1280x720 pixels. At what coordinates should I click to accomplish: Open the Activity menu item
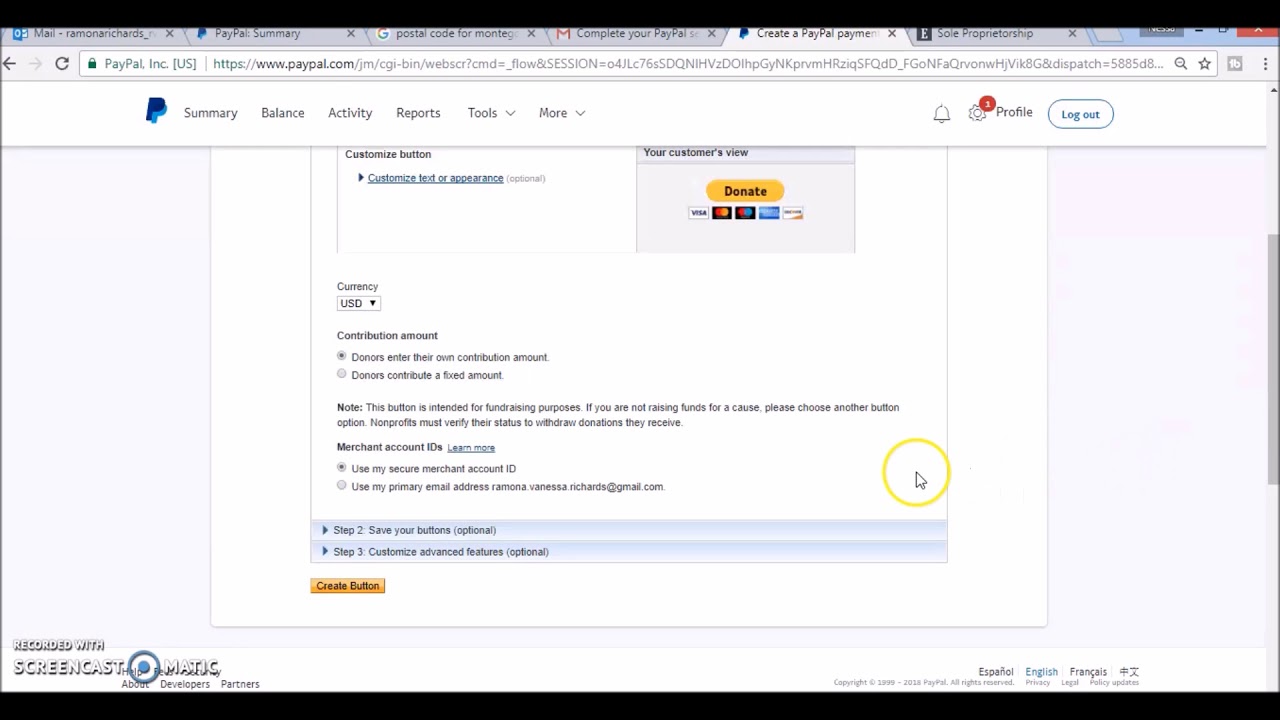point(349,112)
